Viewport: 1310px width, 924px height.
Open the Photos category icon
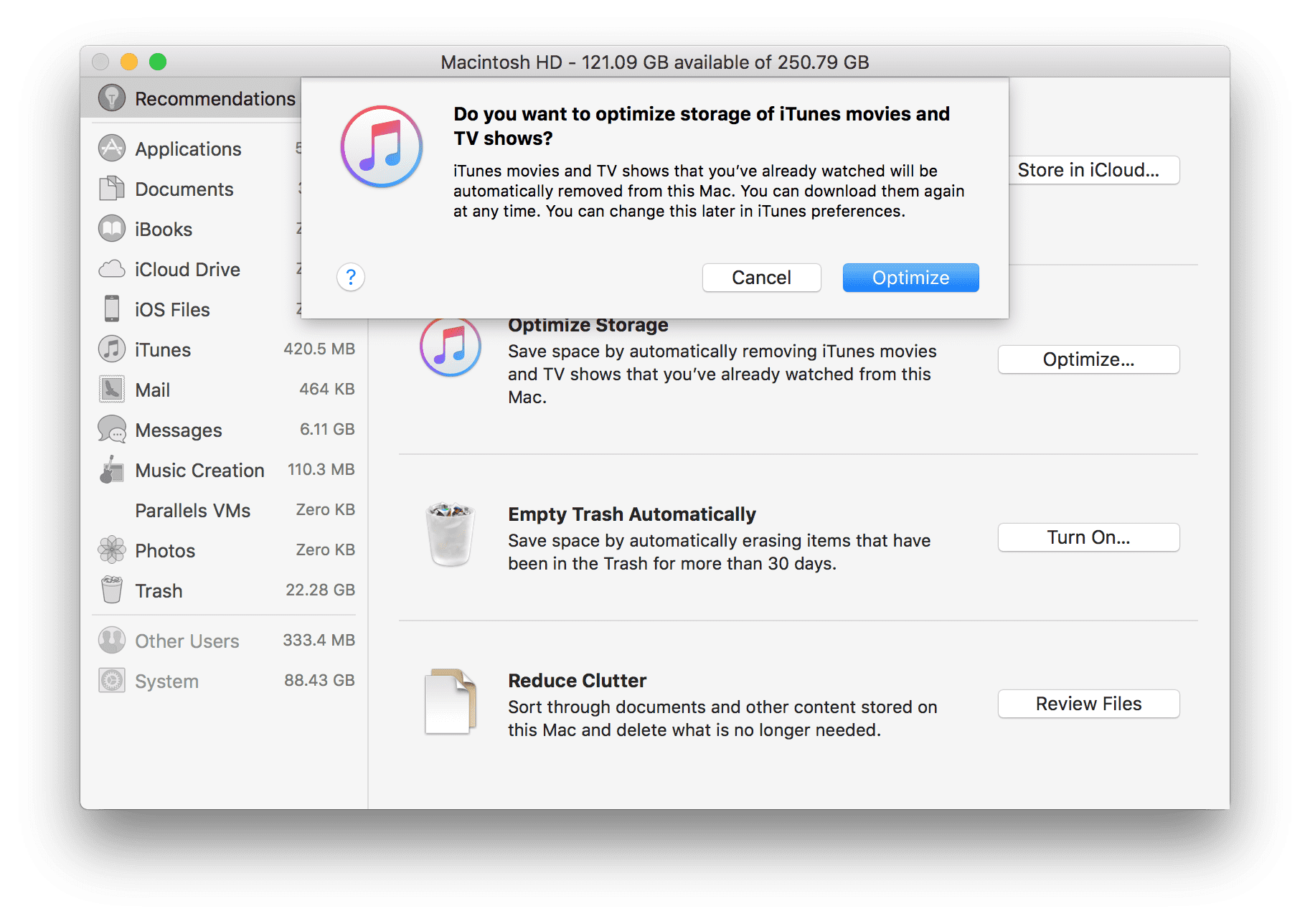coord(111,550)
